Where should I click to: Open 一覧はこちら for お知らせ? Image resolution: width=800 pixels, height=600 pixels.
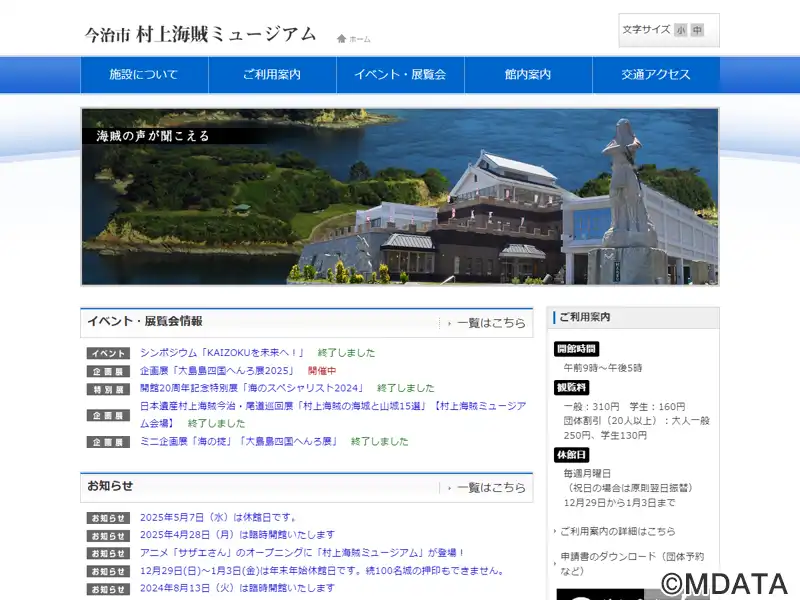point(490,488)
